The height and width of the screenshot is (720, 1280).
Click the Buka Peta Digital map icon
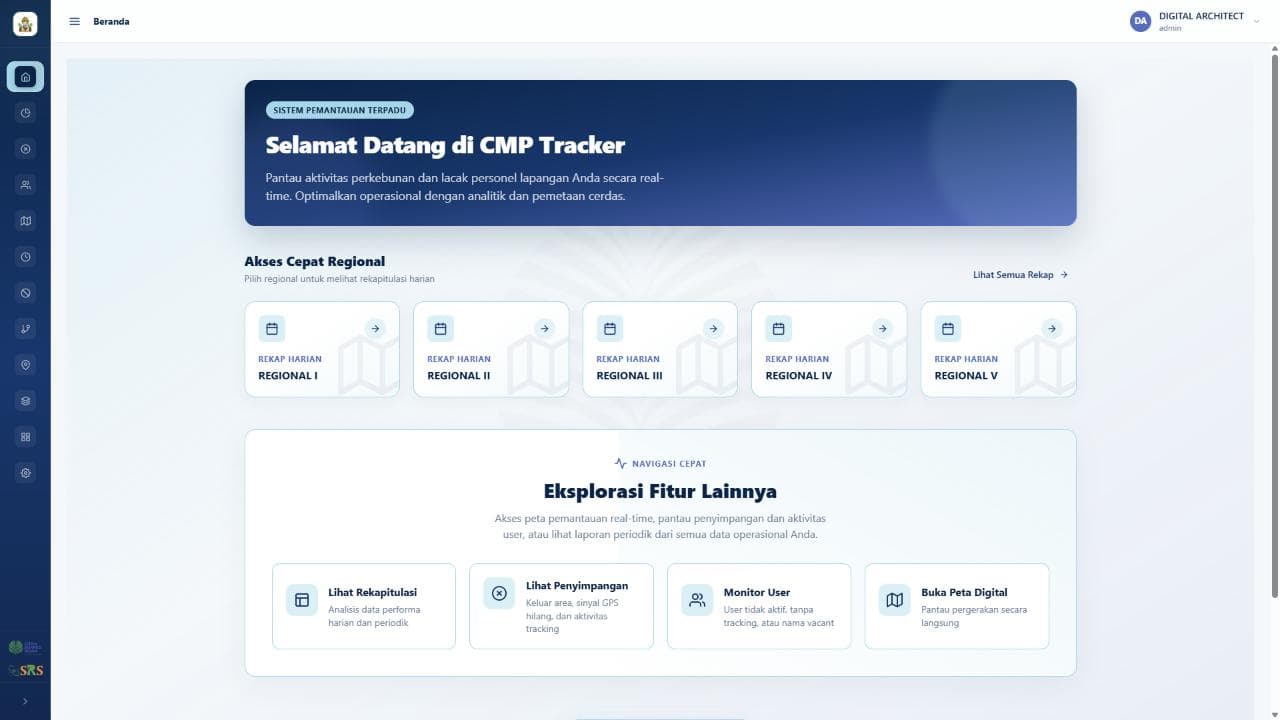point(895,600)
